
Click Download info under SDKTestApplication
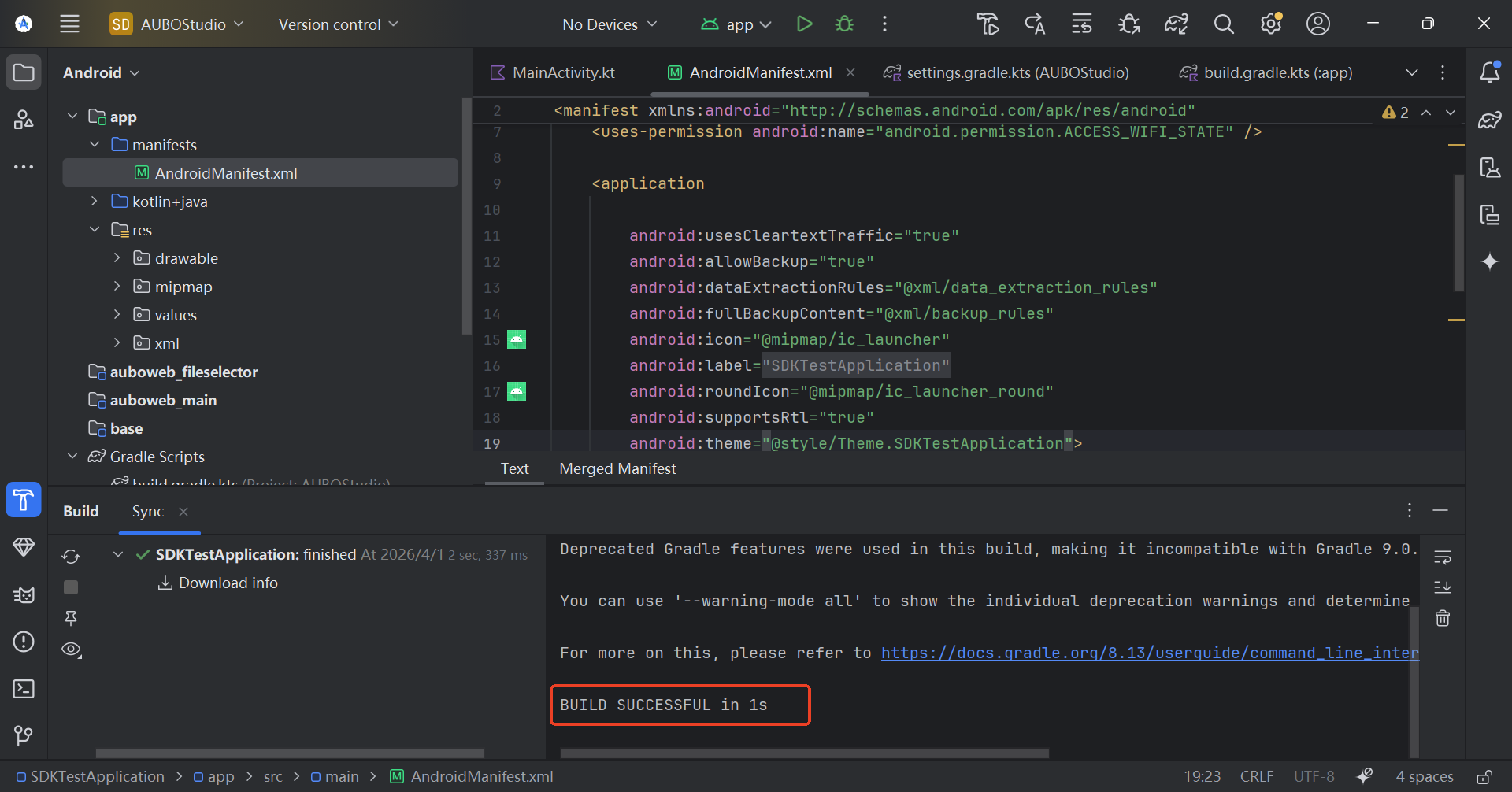pyautogui.click(x=227, y=583)
